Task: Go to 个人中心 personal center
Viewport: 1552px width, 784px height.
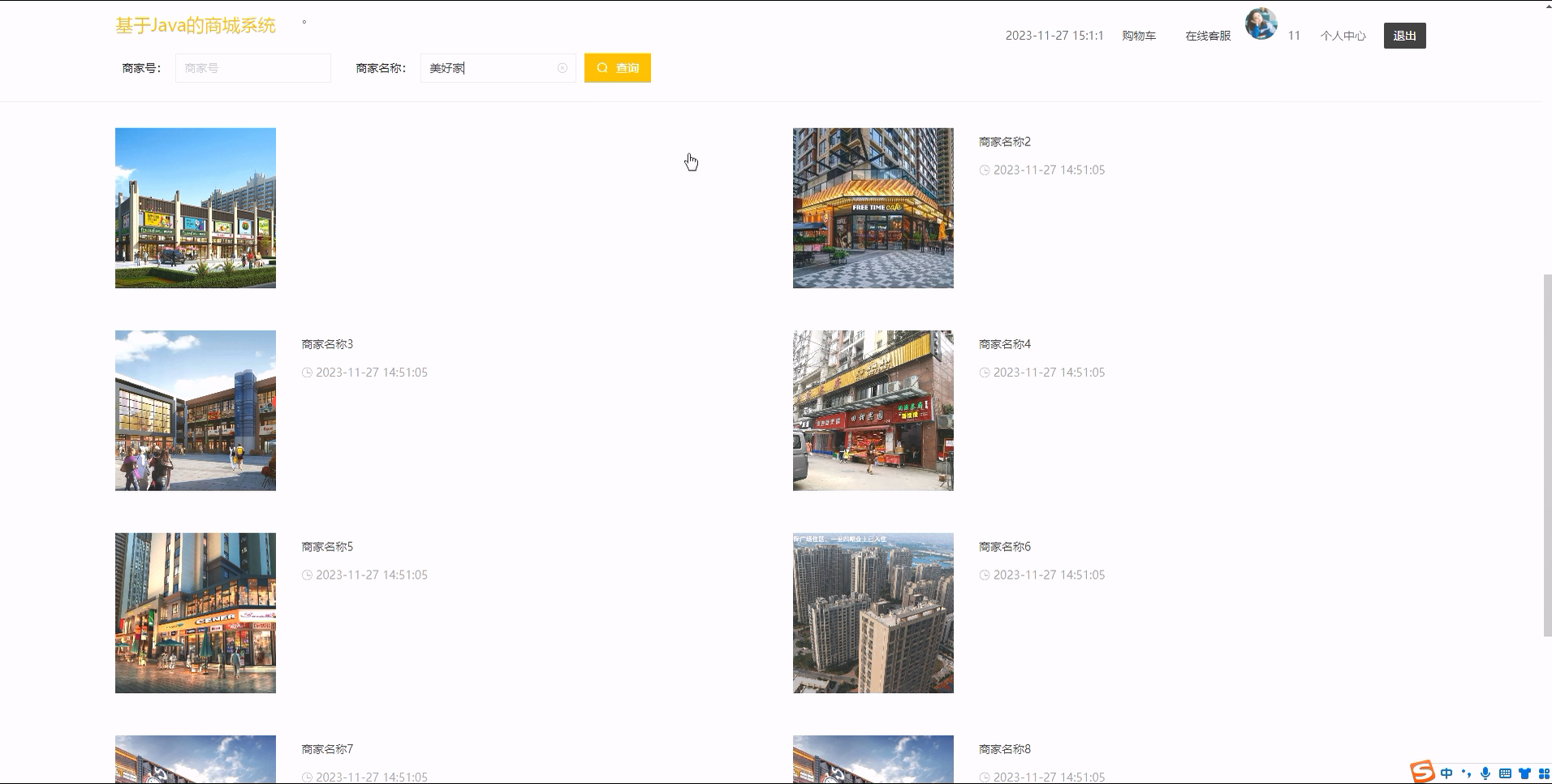Action: click(1343, 36)
